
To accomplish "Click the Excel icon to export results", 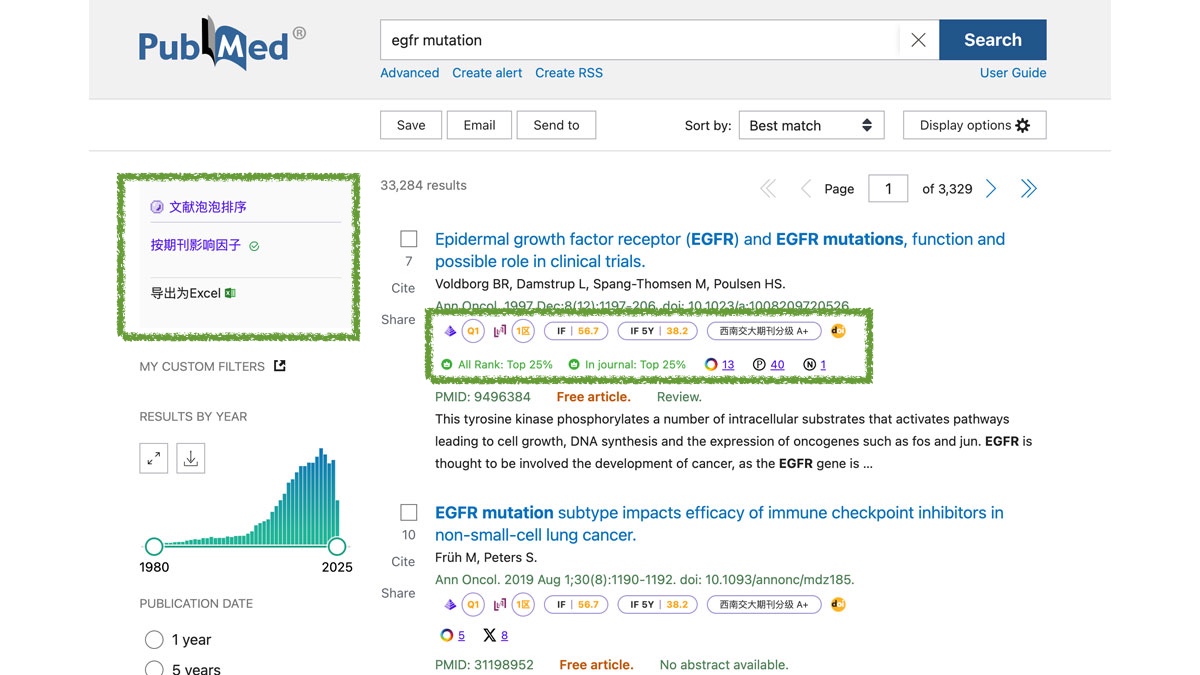I will (231, 293).
